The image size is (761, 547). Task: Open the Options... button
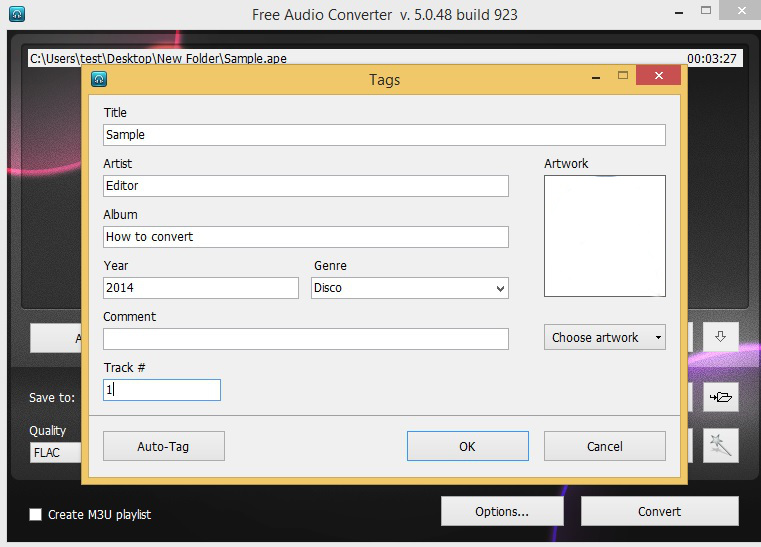point(502,511)
